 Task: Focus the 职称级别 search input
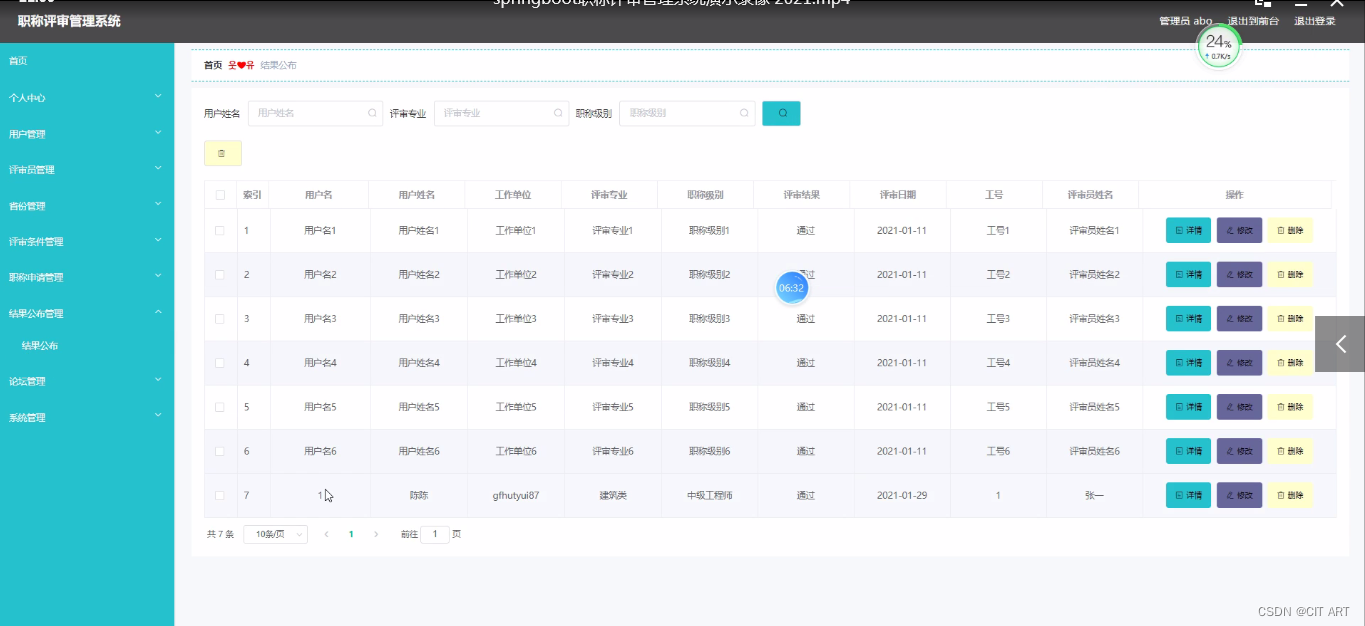coord(687,113)
